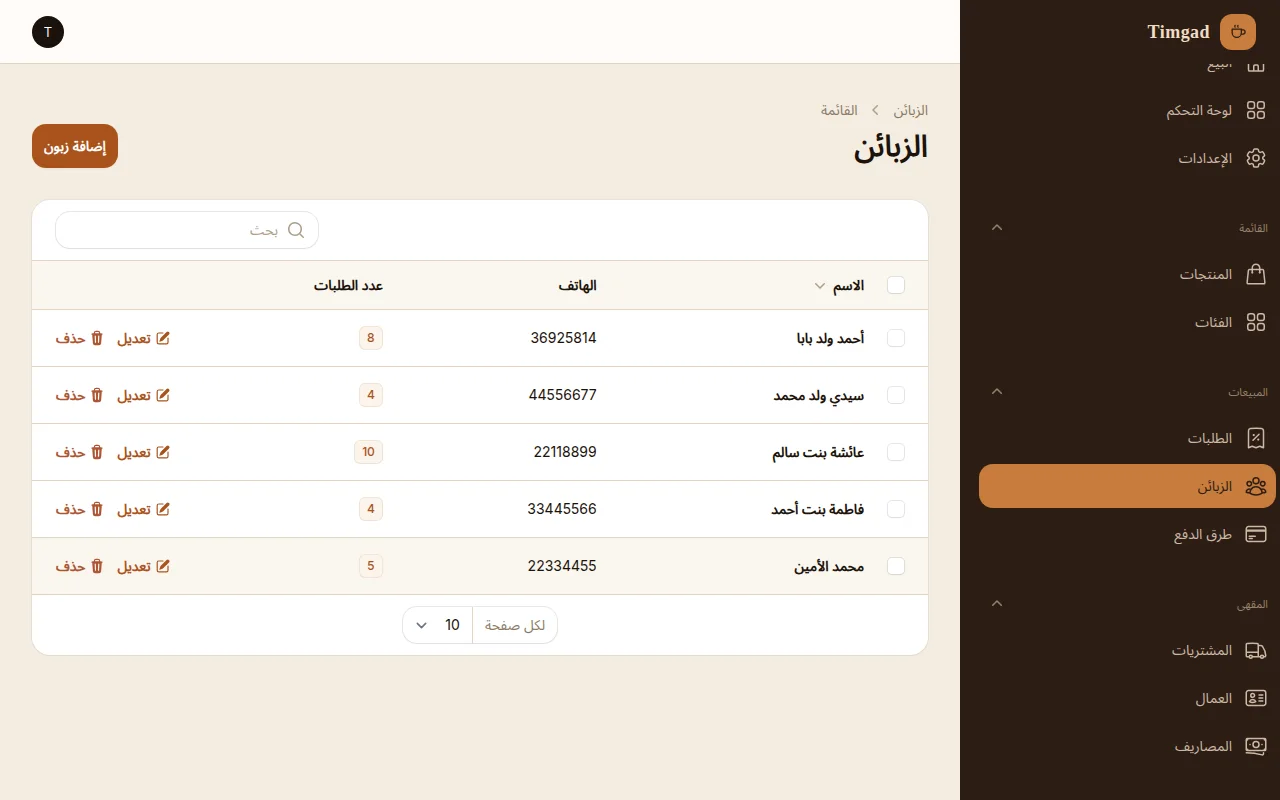The height and width of the screenshot is (800, 1280).
Task: Click the العمال ID card icon
Action: pyautogui.click(x=1256, y=698)
